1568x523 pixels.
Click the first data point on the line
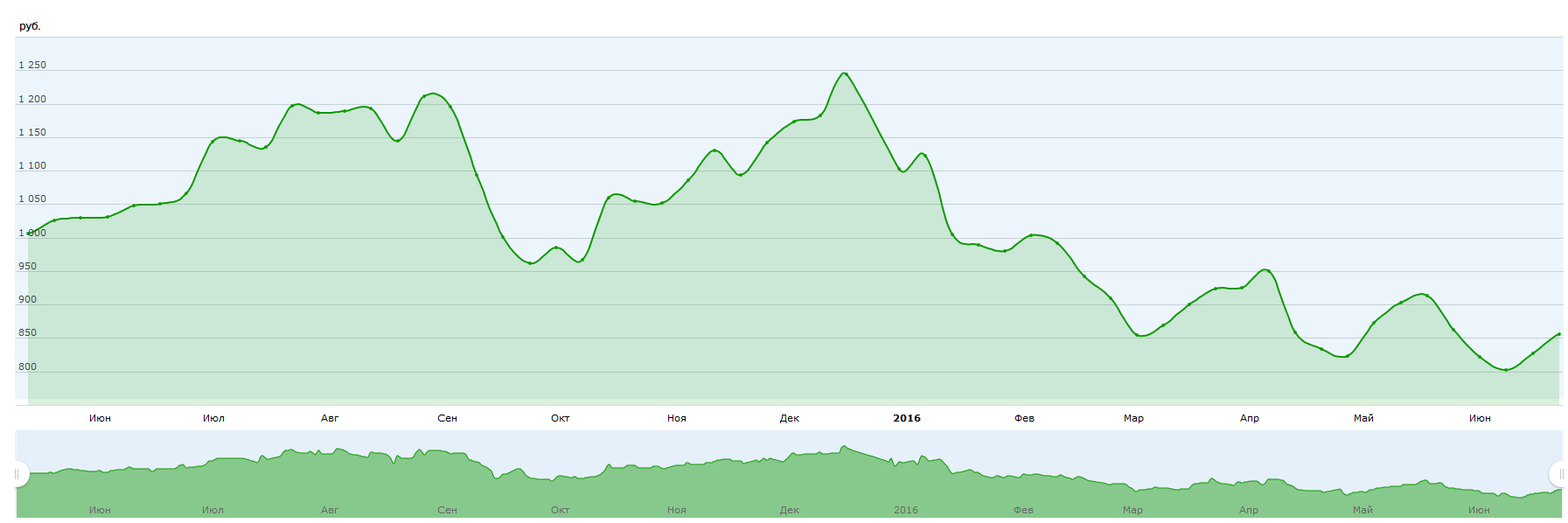[x=29, y=234]
